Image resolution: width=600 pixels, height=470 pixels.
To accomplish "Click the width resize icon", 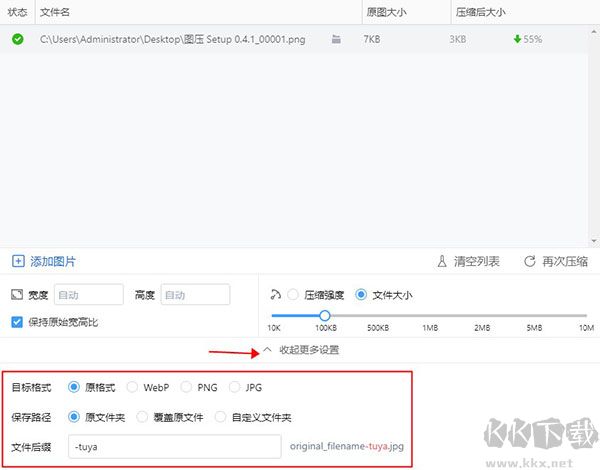I will [x=17, y=295].
